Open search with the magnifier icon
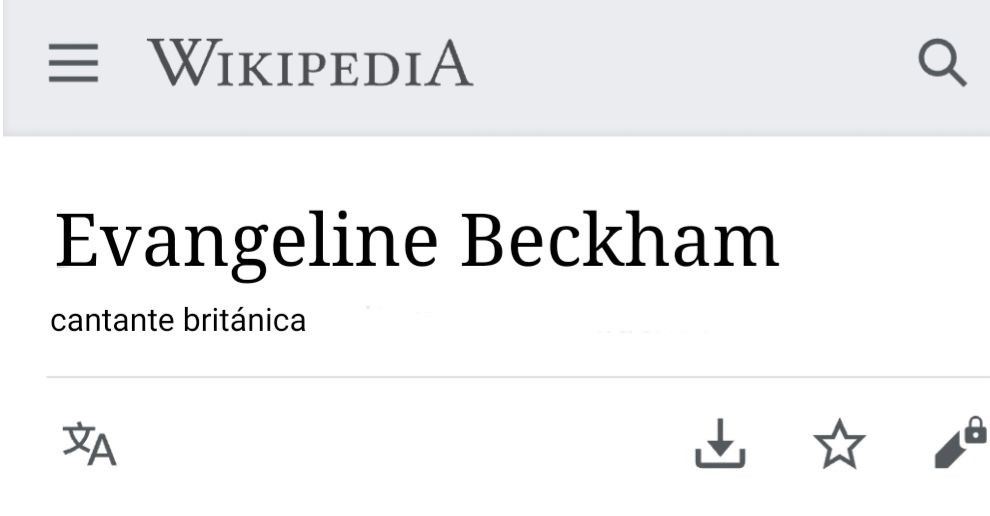Viewport: 990px width, 516px height. click(x=942, y=63)
